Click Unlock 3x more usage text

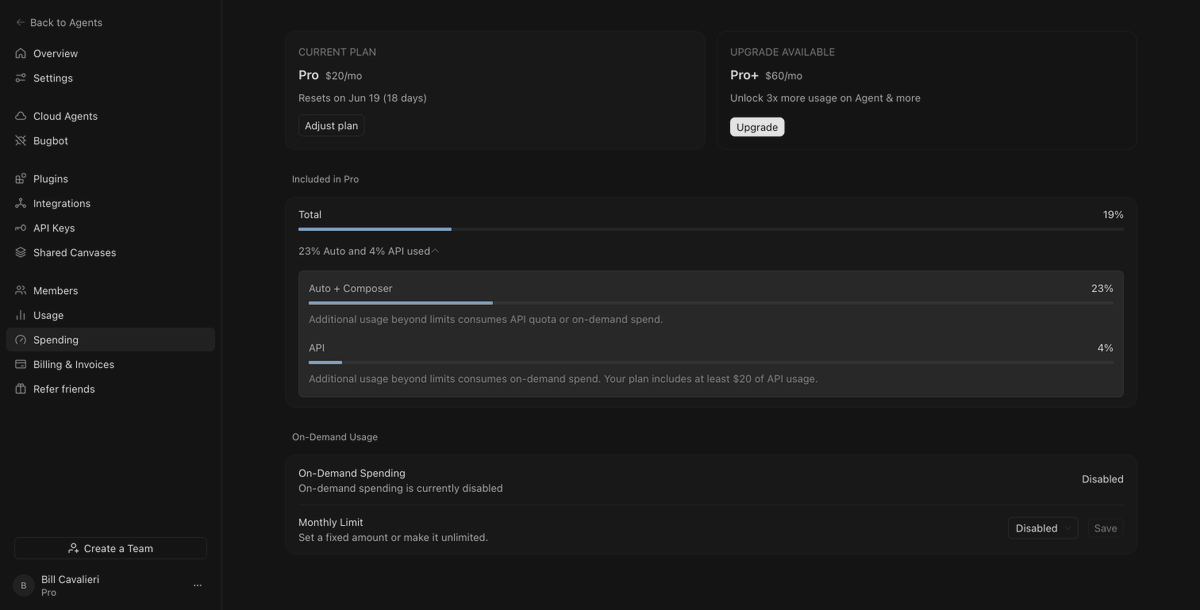click(x=825, y=98)
